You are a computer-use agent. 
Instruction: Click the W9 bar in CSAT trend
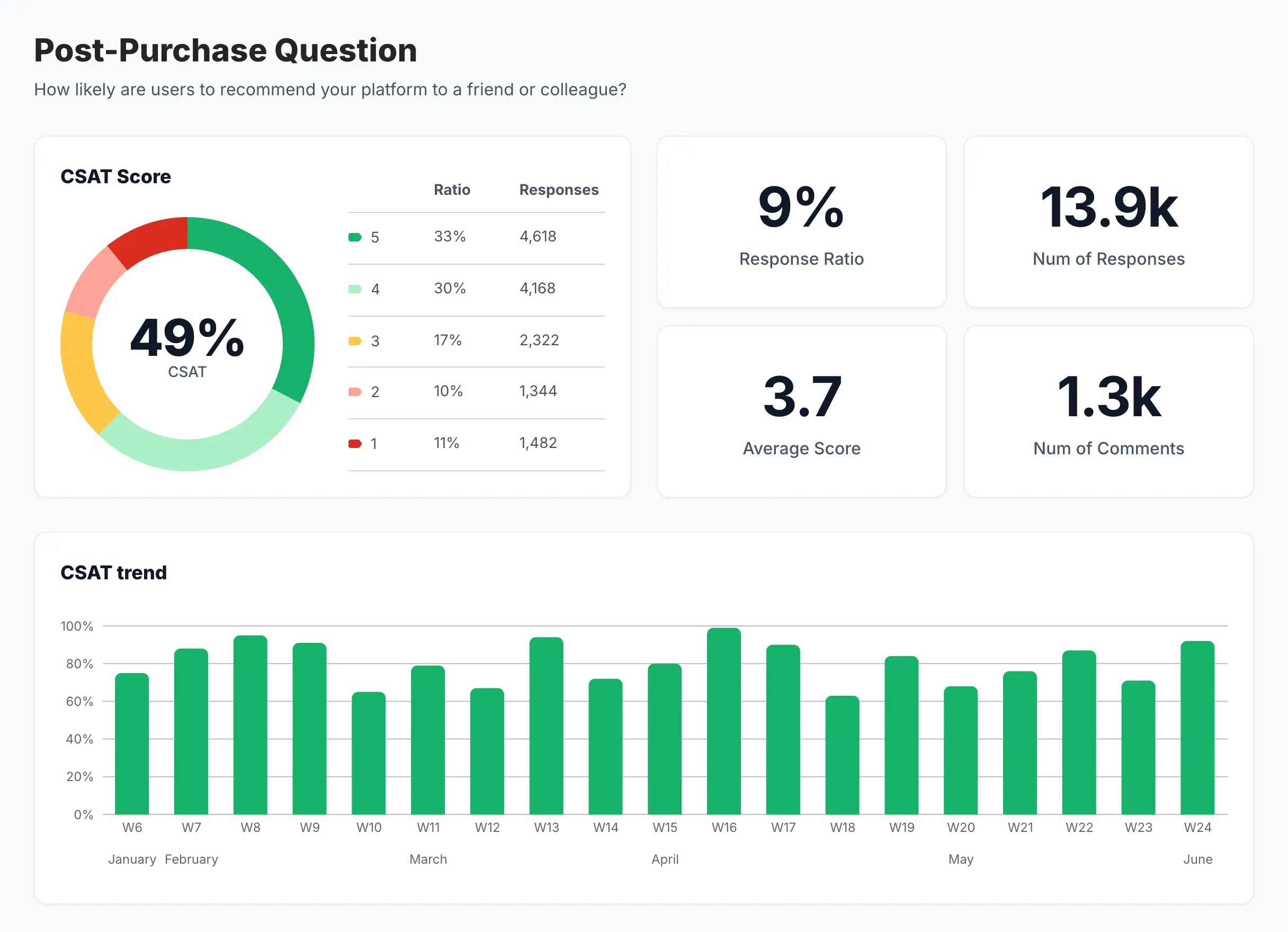pos(309,729)
